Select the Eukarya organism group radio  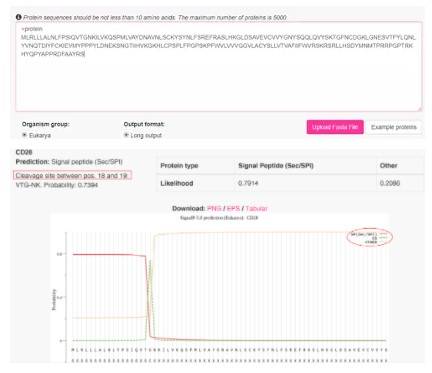pos(24,135)
